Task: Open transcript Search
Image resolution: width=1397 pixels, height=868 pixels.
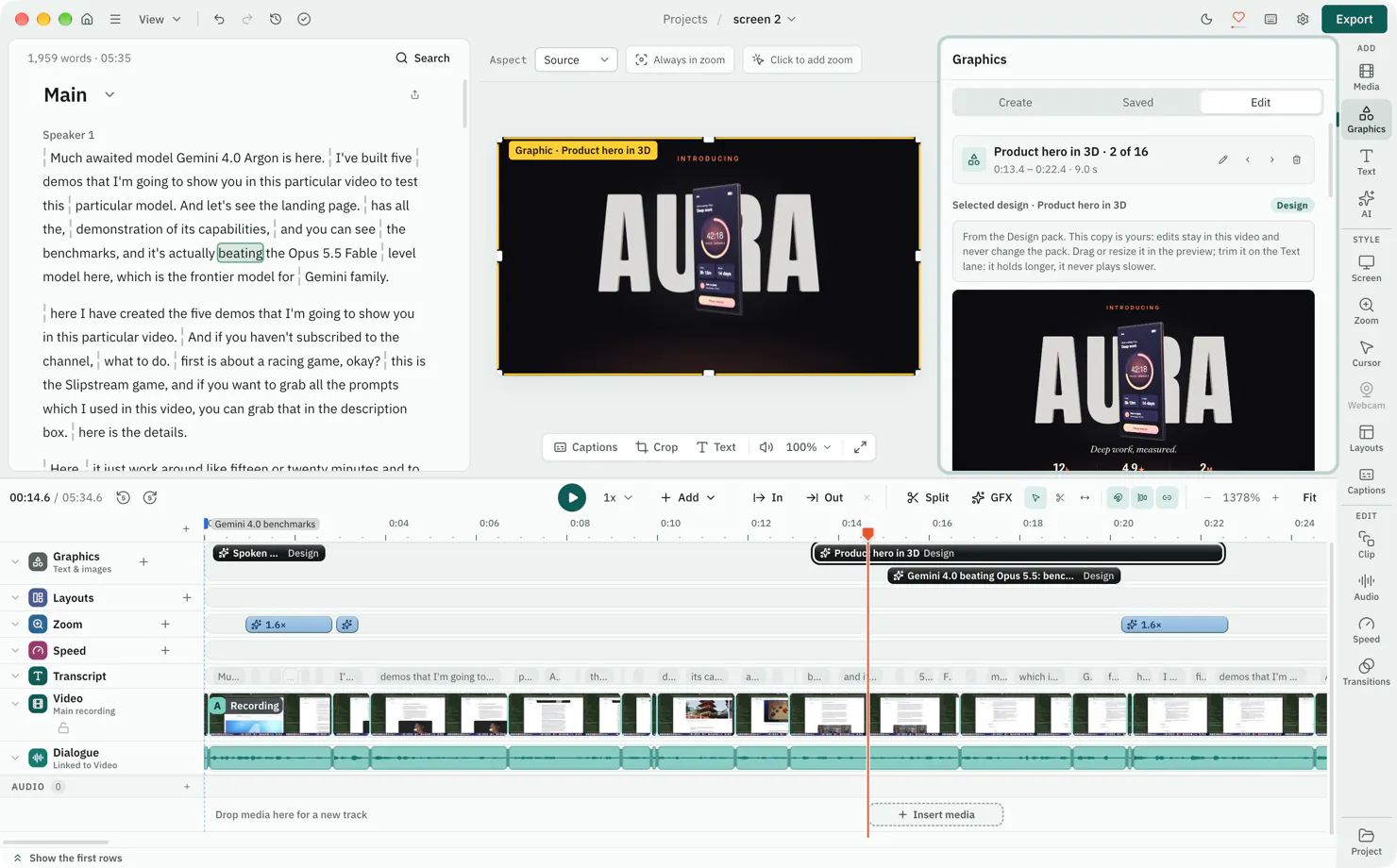Action: 423,58
